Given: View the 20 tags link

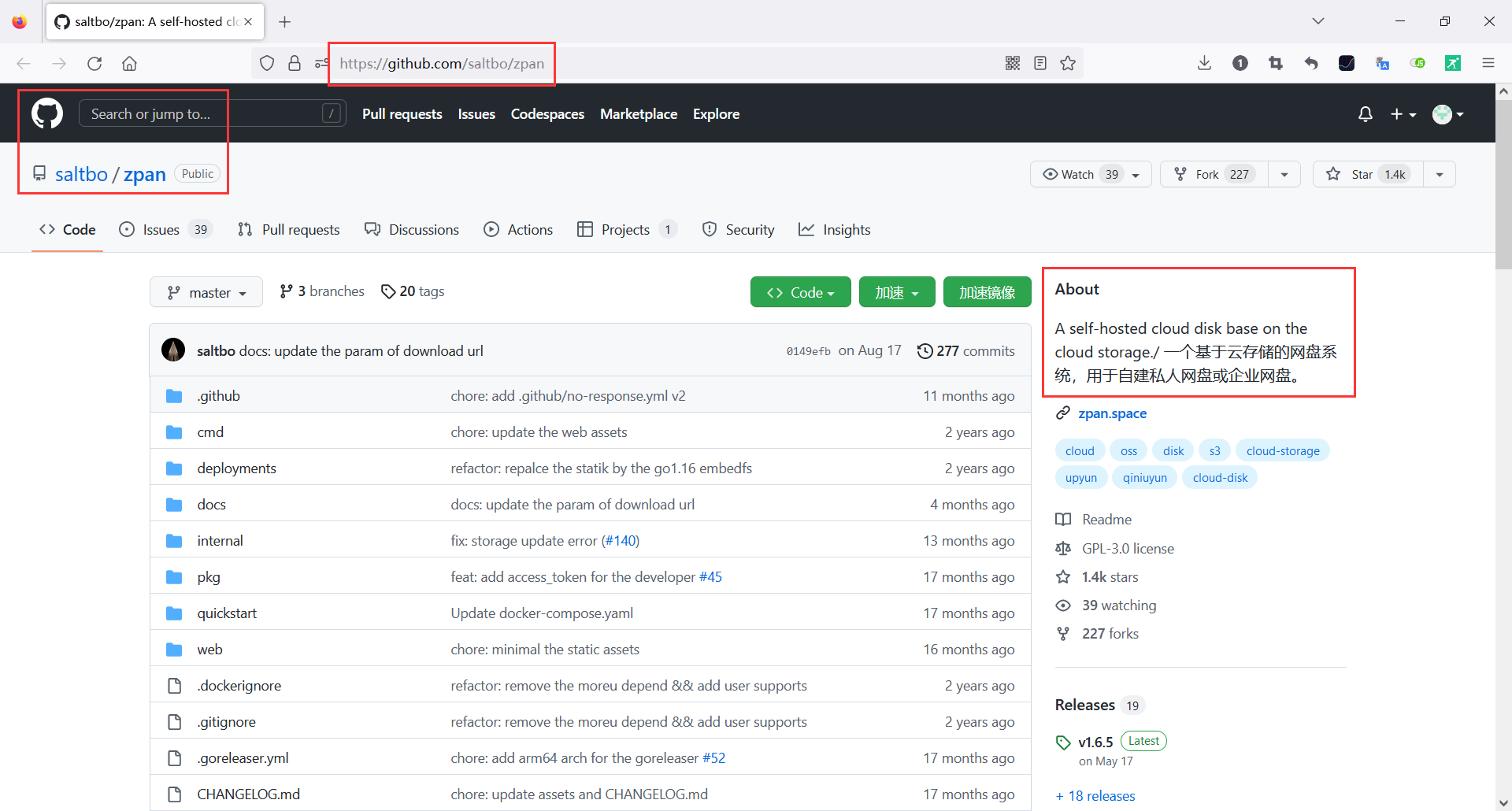Looking at the screenshot, I should pos(413,291).
